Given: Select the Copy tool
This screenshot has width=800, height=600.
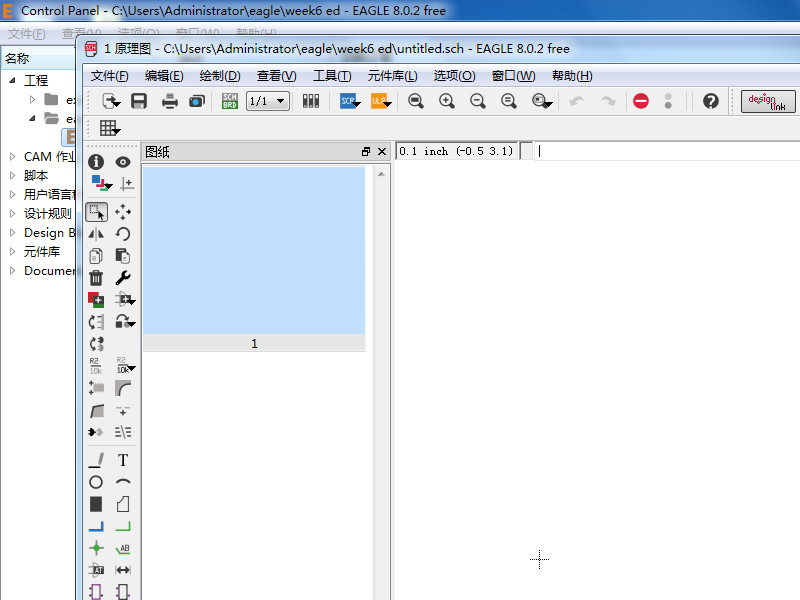Looking at the screenshot, I should click(x=96, y=256).
